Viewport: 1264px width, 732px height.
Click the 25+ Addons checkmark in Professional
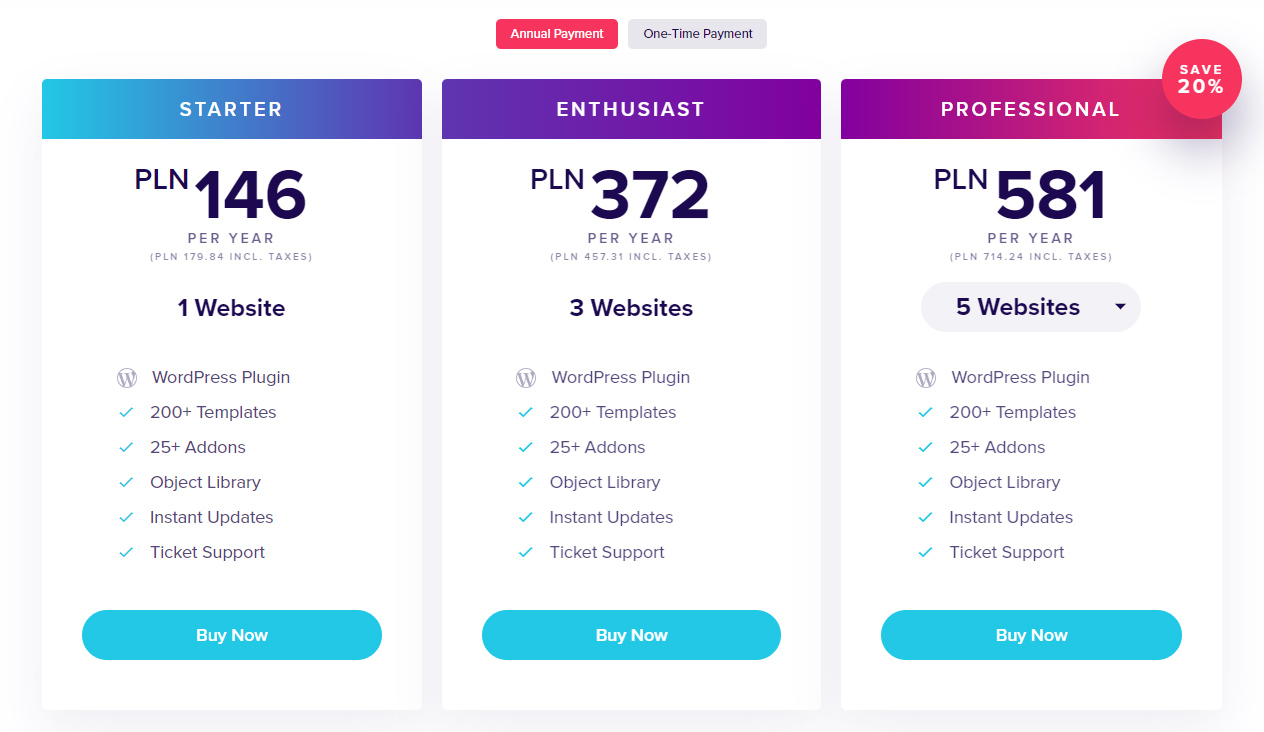click(x=925, y=447)
